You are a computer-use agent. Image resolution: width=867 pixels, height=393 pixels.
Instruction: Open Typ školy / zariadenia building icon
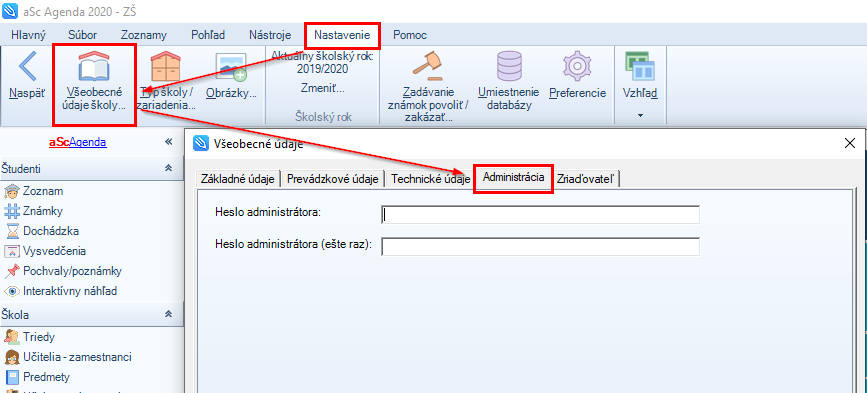[166, 67]
